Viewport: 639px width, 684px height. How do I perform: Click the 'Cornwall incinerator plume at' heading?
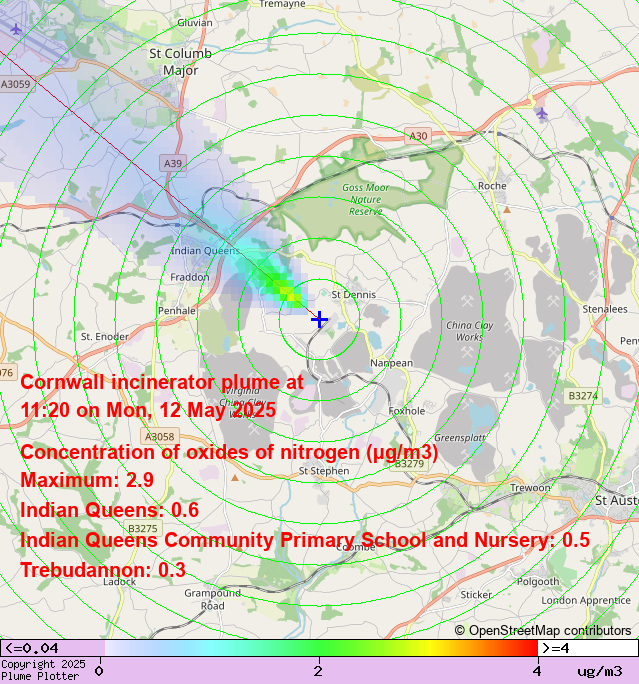[162, 383]
